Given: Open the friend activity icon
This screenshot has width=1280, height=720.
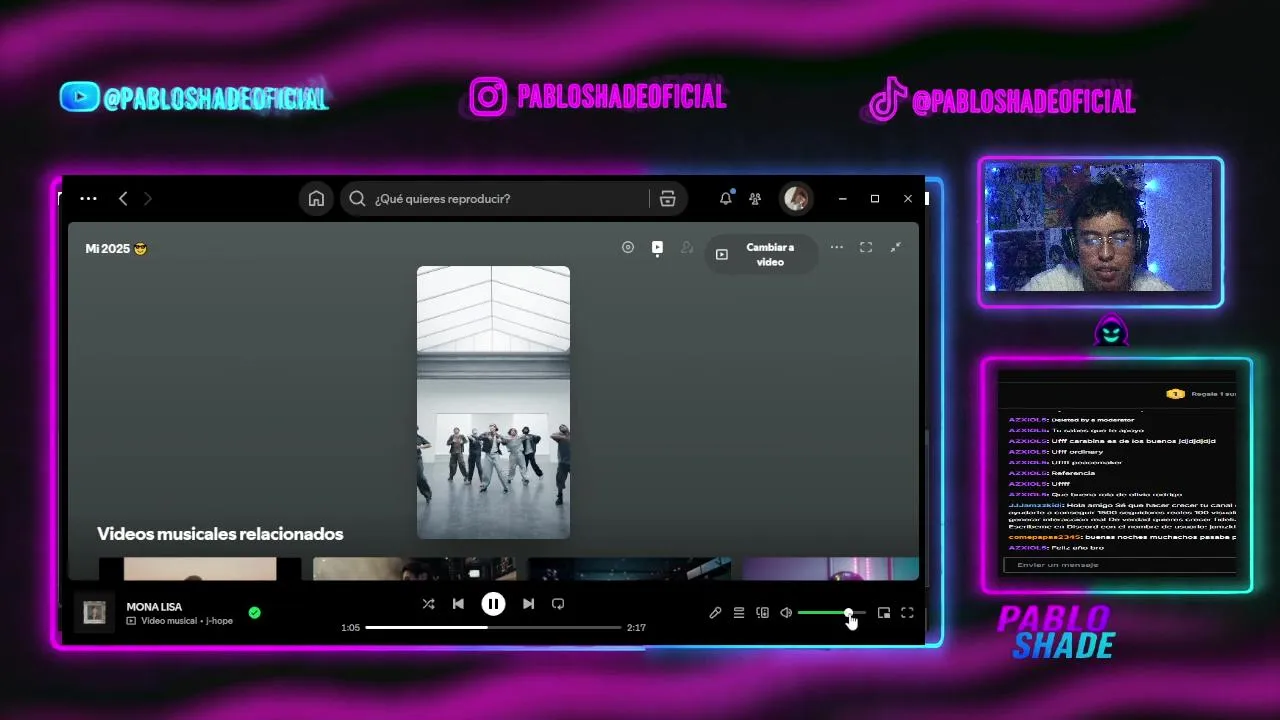Looking at the screenshot, I should pos(755,198).
